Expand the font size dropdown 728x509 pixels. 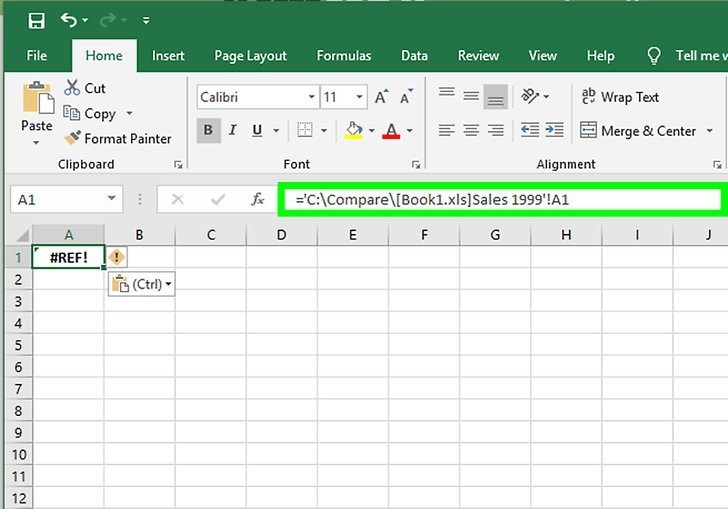pos(359,97)
